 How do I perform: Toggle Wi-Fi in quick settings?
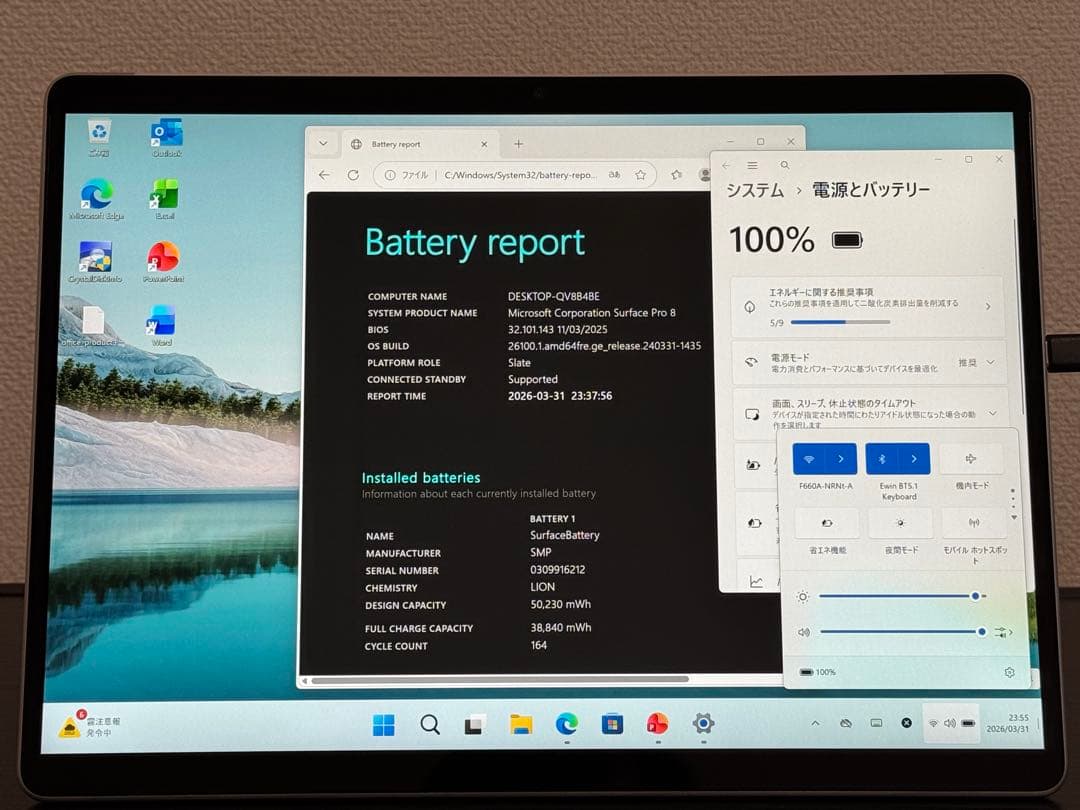click(x=809, y=459)
